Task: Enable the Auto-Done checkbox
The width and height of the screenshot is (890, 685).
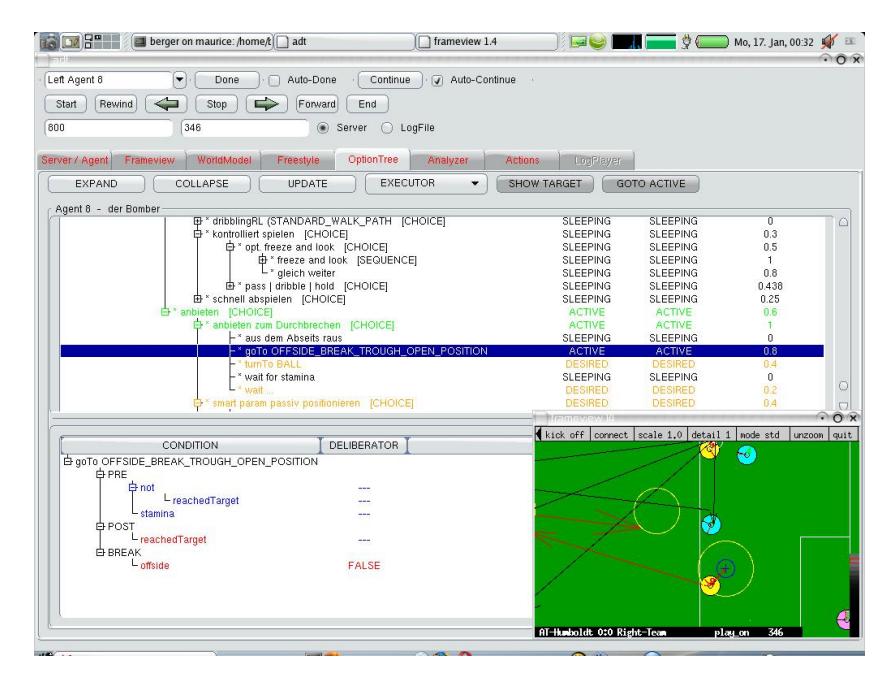Action: click(274, 81)
